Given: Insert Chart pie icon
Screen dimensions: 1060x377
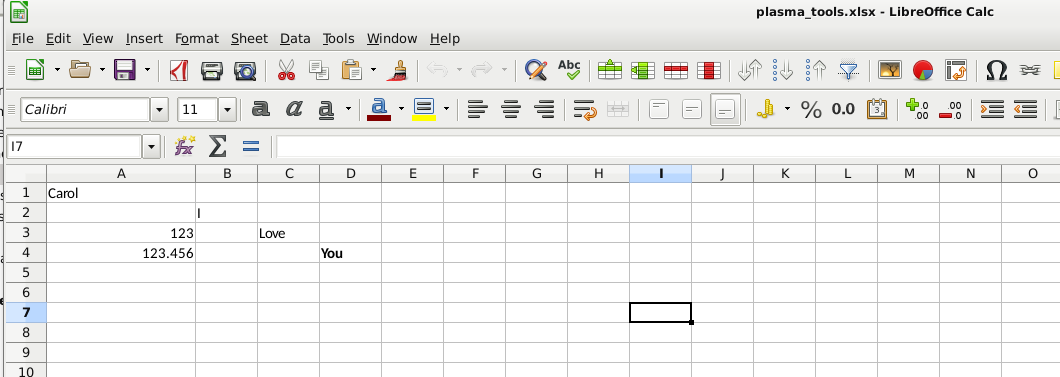Looking at the screenshot, I should (x=923, y=70).
